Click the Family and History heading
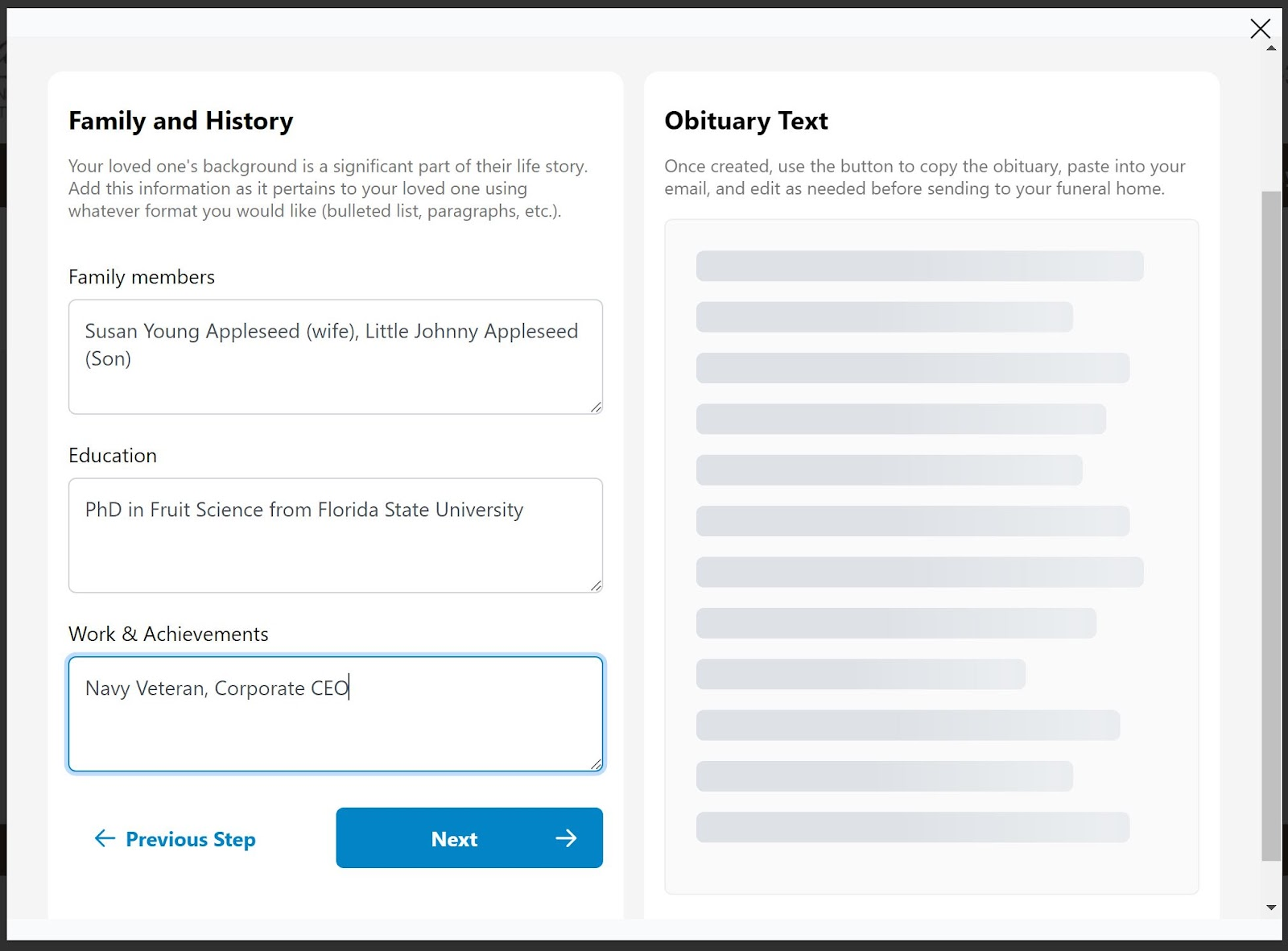The width and height of the screenshot is (1288, 951). click(180, 121)
